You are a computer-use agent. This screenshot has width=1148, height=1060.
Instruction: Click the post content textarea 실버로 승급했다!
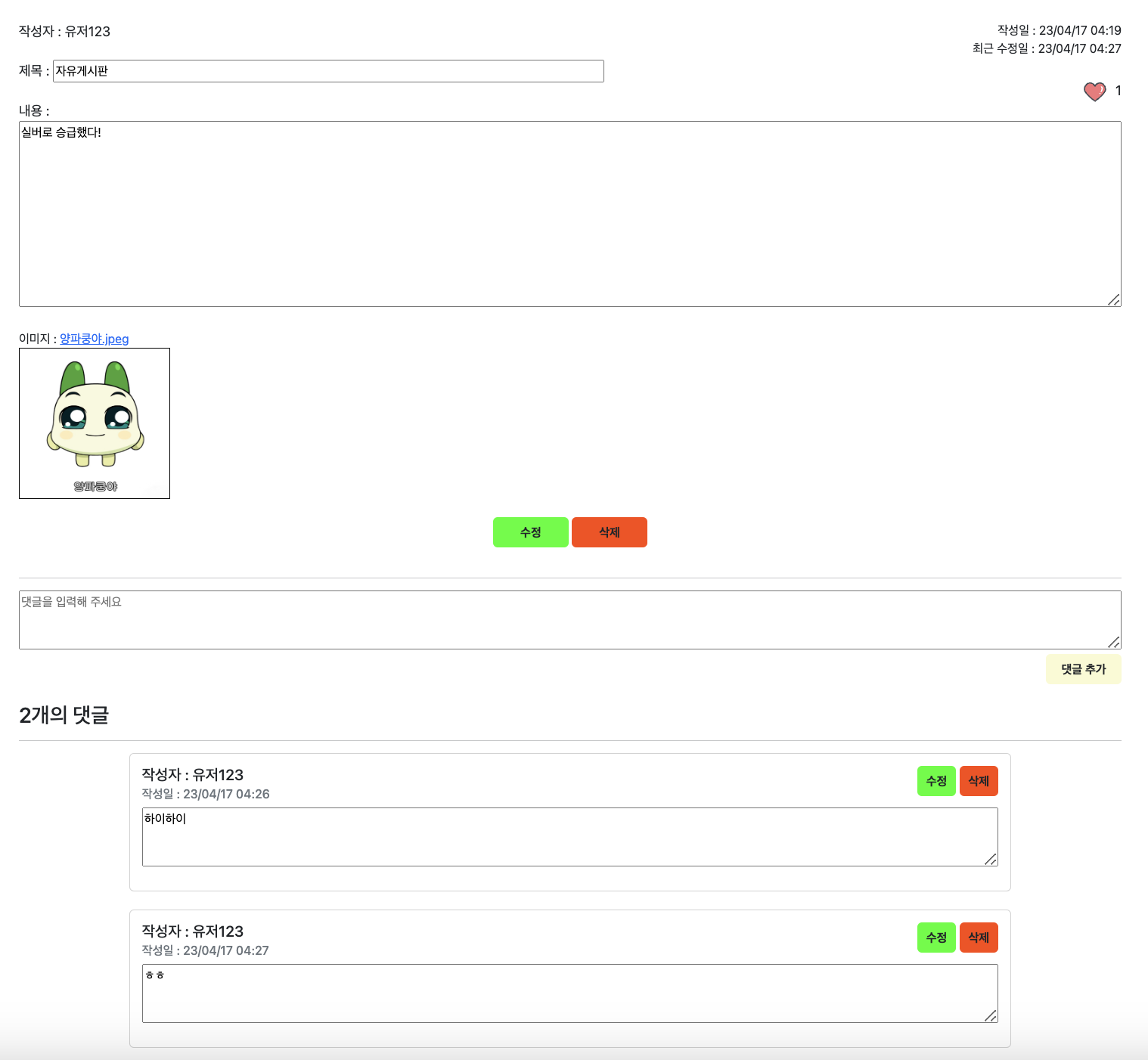click(570, 214)
